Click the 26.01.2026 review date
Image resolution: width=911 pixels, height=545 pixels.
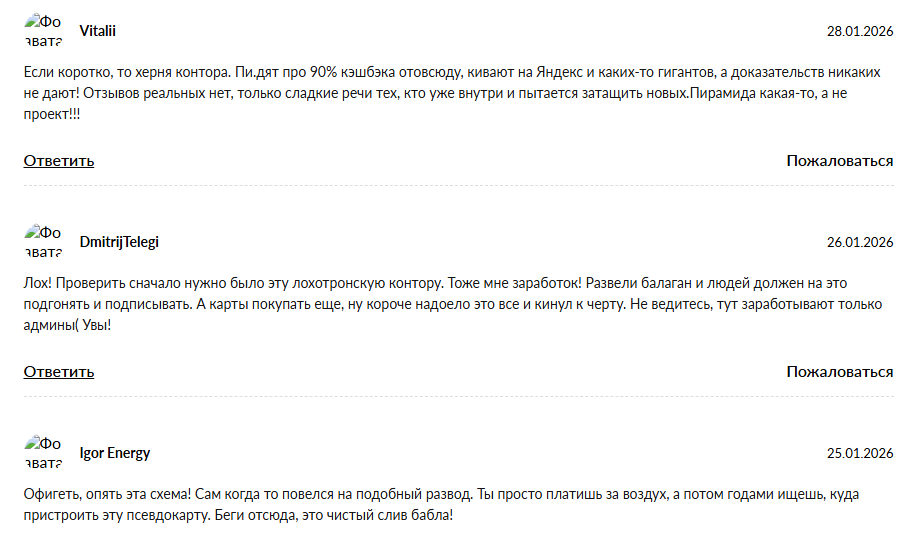(x=859, y=242)
